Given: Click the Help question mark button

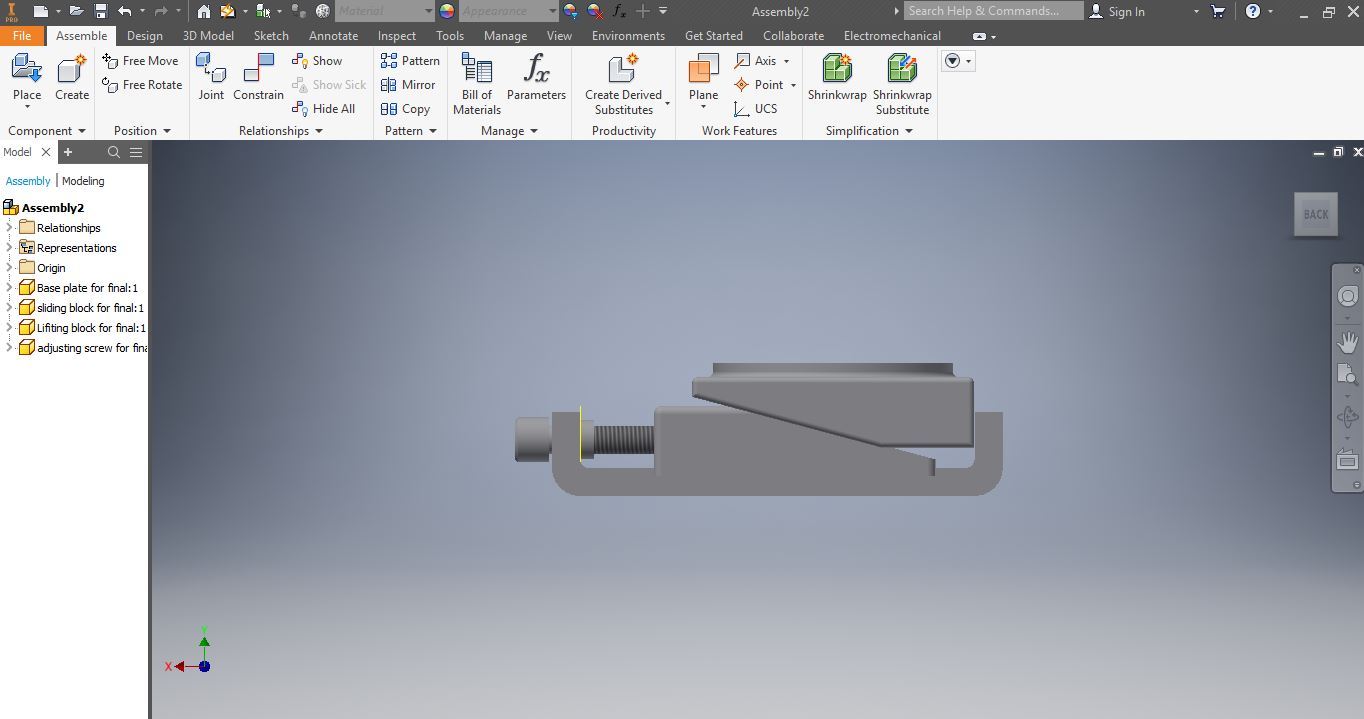Looking at the screenshot, I should (1253, 11).
